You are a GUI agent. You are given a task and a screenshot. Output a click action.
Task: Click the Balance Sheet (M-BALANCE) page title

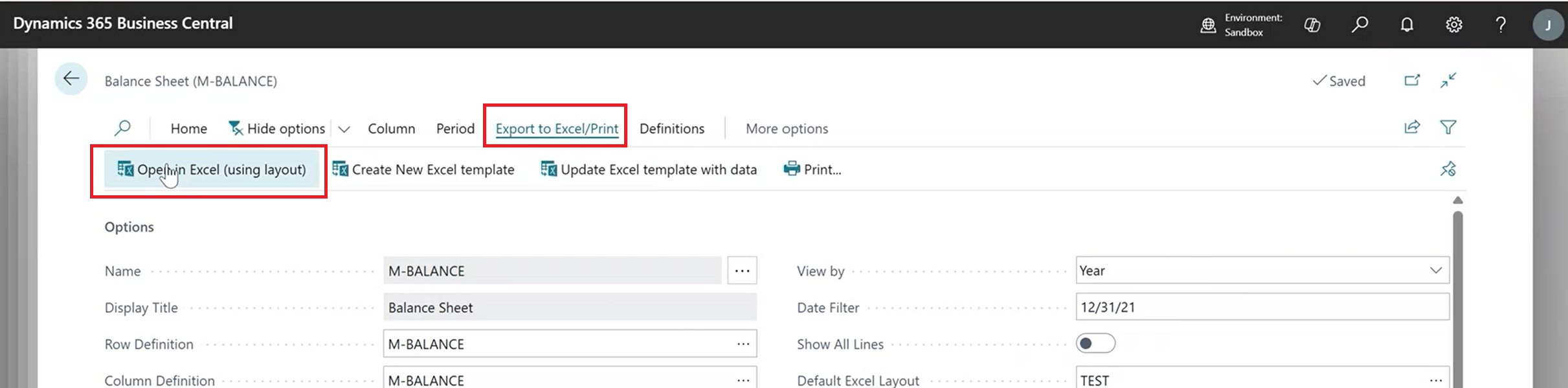pos(191,81)
